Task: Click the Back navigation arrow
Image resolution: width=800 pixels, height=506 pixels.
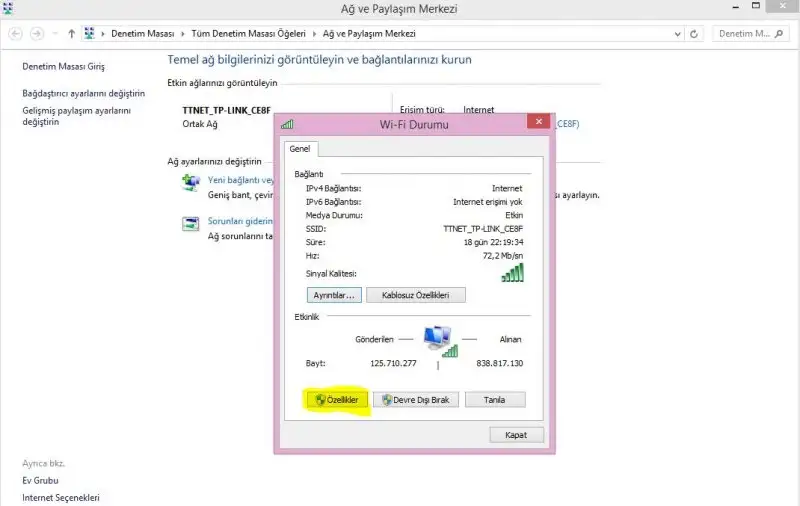Action: (15, 33)
